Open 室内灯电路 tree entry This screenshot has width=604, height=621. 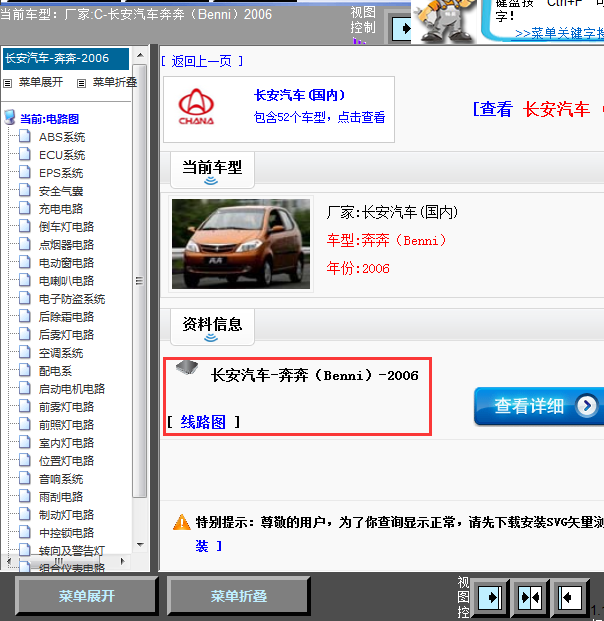point(66,443)
